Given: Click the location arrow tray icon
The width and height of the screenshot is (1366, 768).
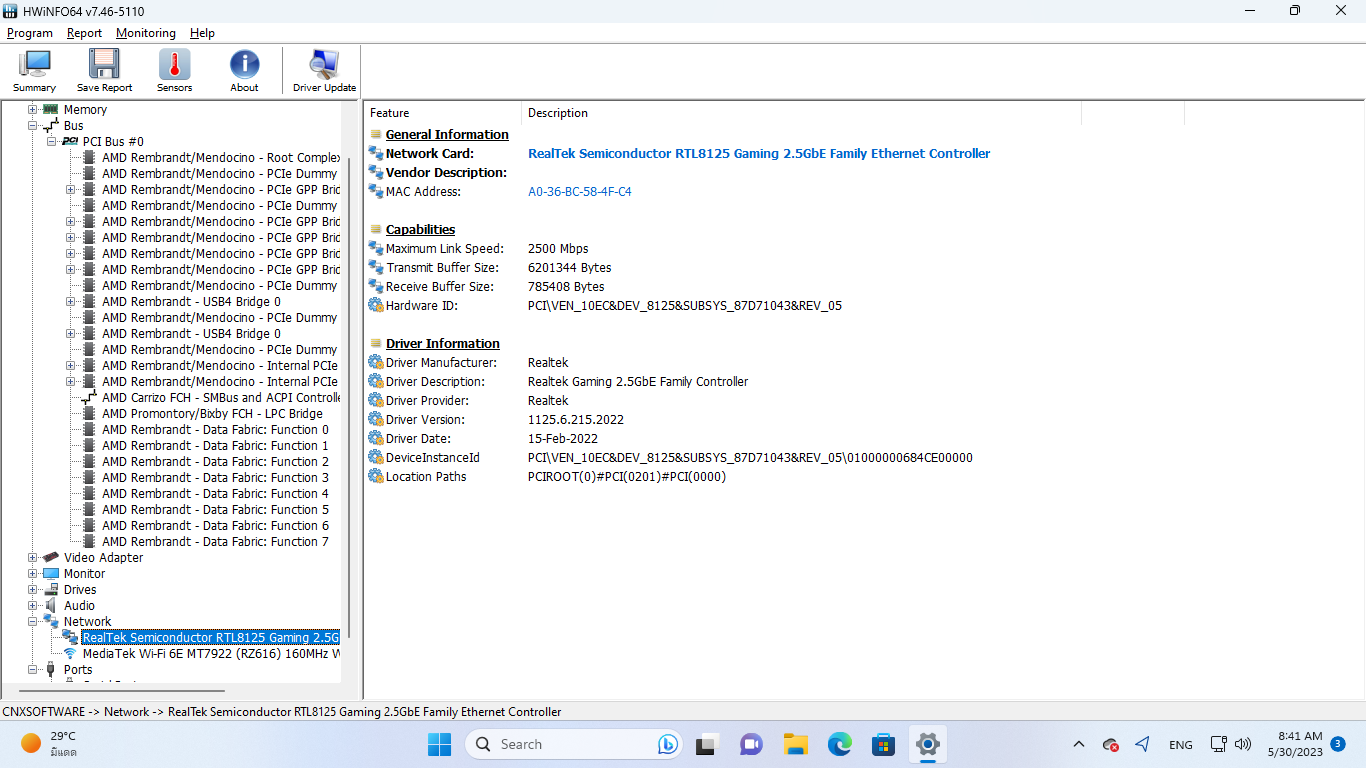Looking at the screenshot, I should 1143,744.
